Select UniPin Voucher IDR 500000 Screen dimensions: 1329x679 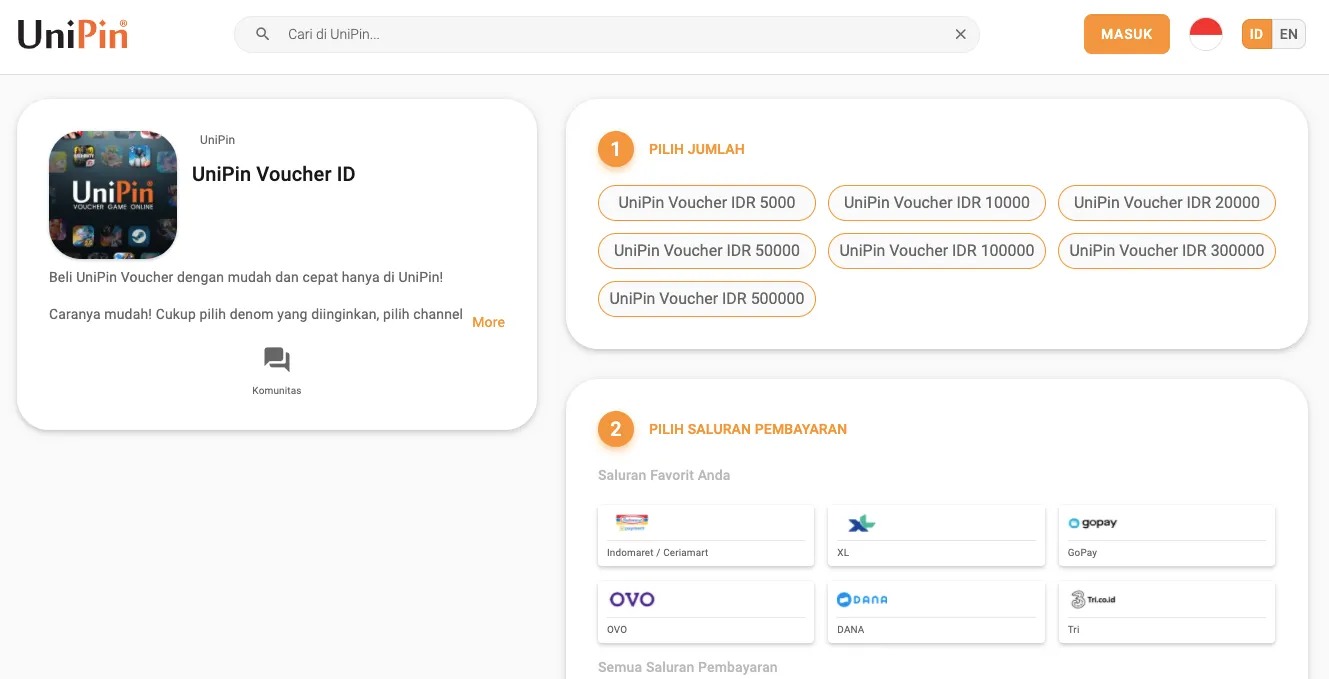tap(707, 298)
